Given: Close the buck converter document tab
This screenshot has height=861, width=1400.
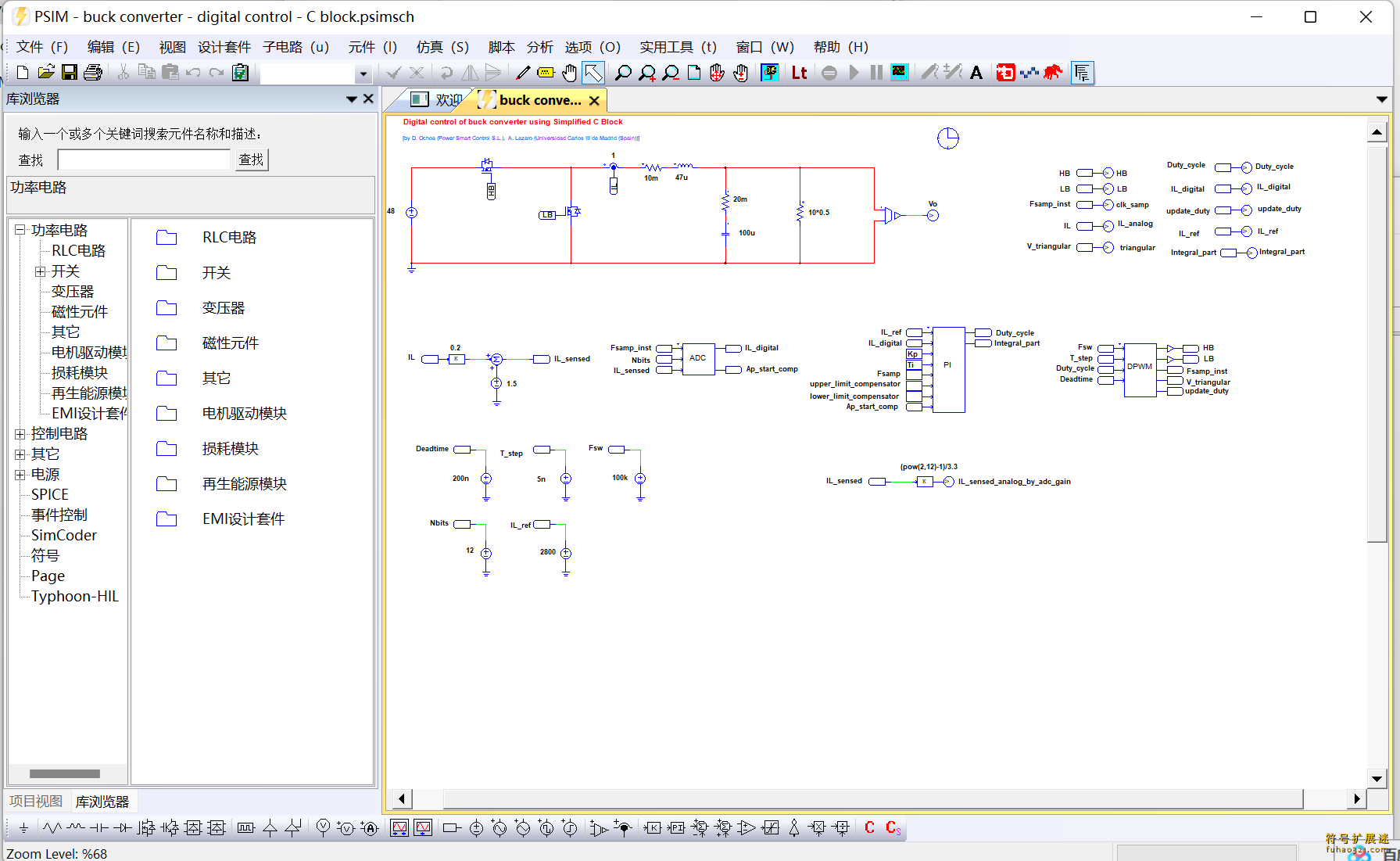Looking at the screenshot, I should (594, 101).
